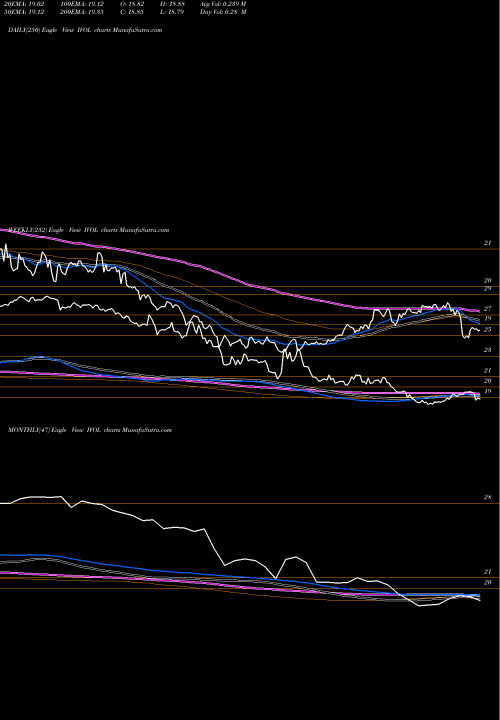Image resolution: width=500 pixels, height=720 pixels.
Task: Click the 23 price axis label
Action: tap(488, 350)
